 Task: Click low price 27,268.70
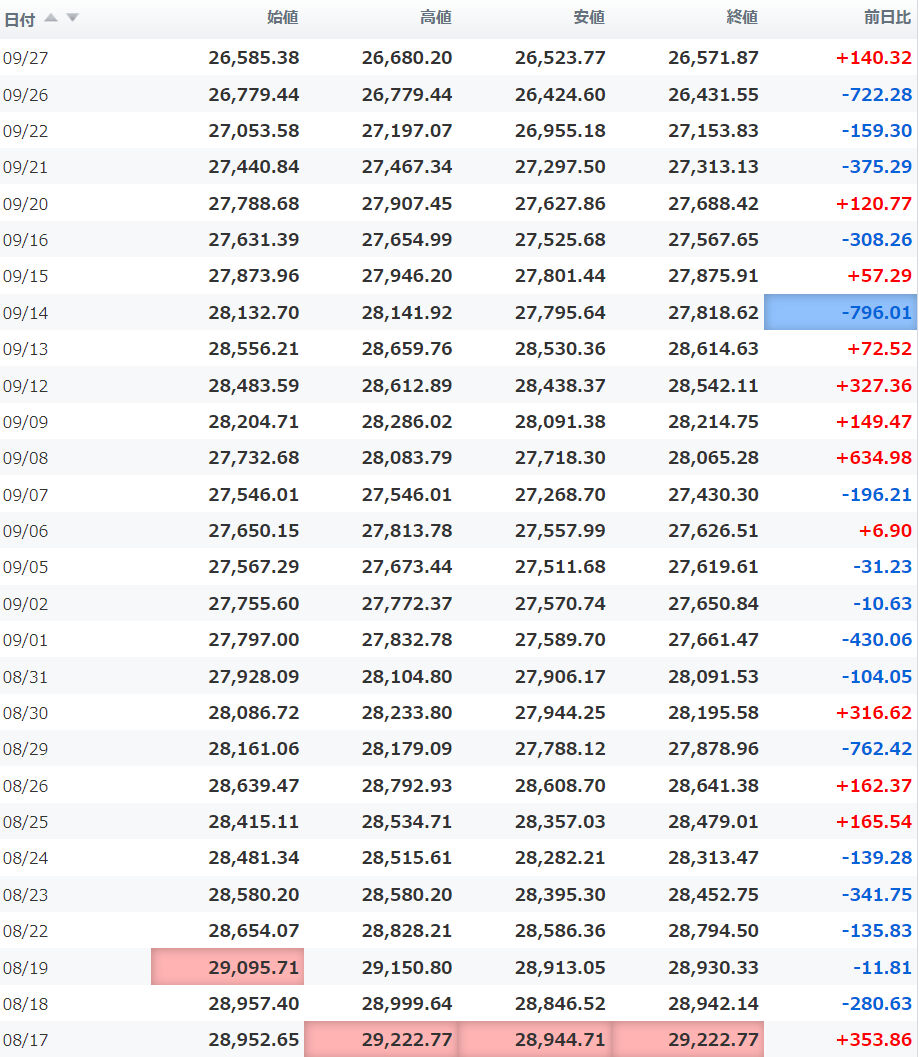(x=560, y=494)
